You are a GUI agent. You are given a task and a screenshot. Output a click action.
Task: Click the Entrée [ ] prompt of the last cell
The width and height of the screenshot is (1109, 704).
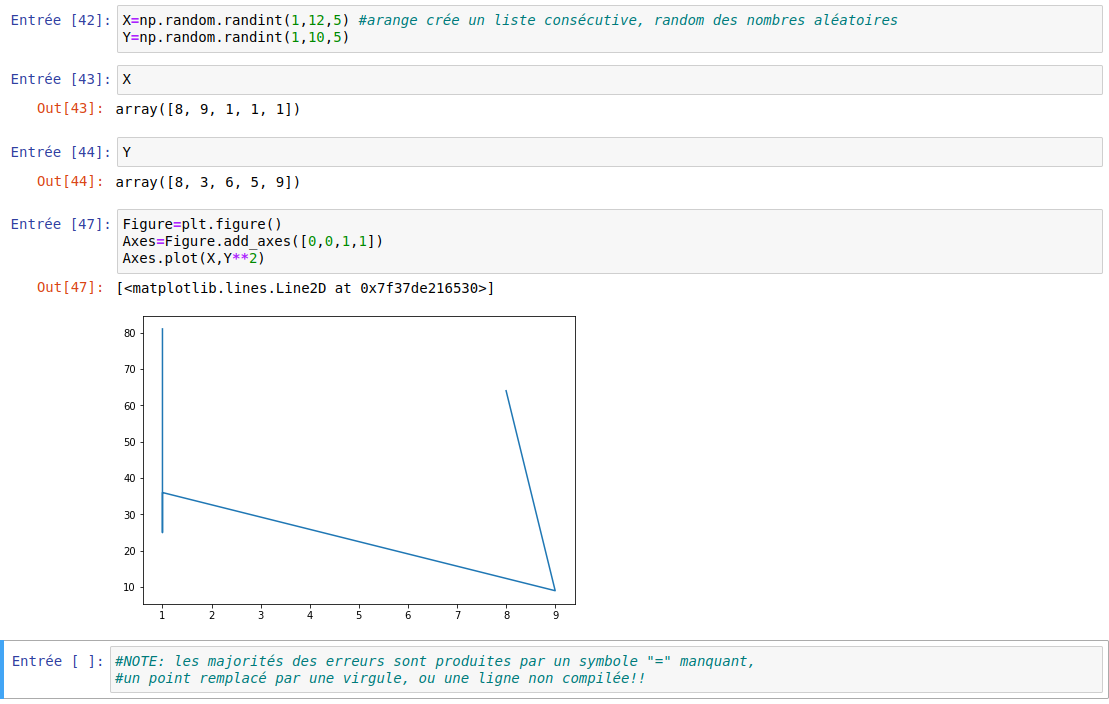(58, 661)
